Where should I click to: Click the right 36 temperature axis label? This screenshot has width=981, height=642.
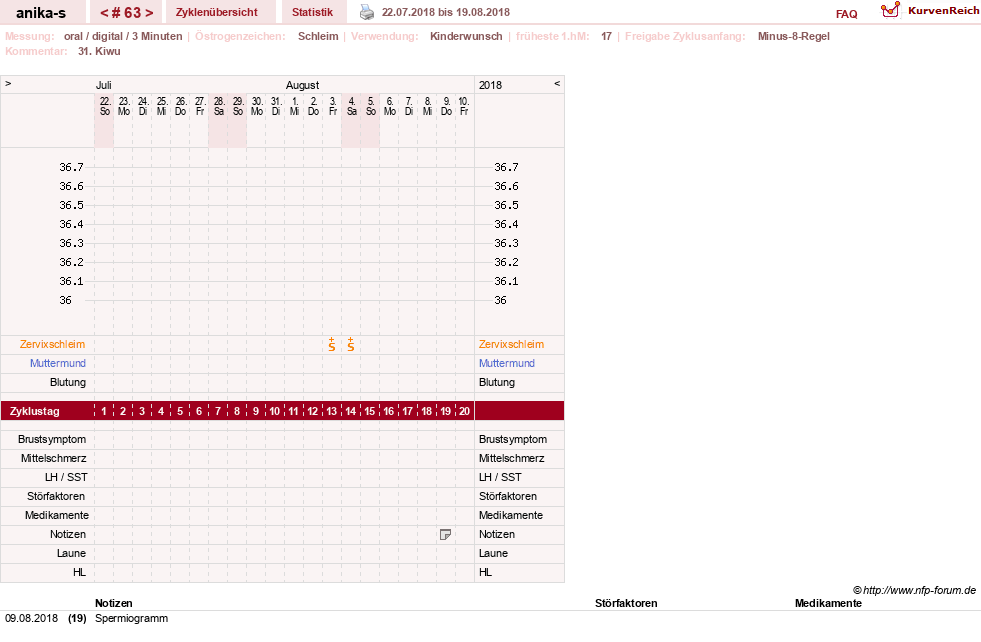(501, 300)
